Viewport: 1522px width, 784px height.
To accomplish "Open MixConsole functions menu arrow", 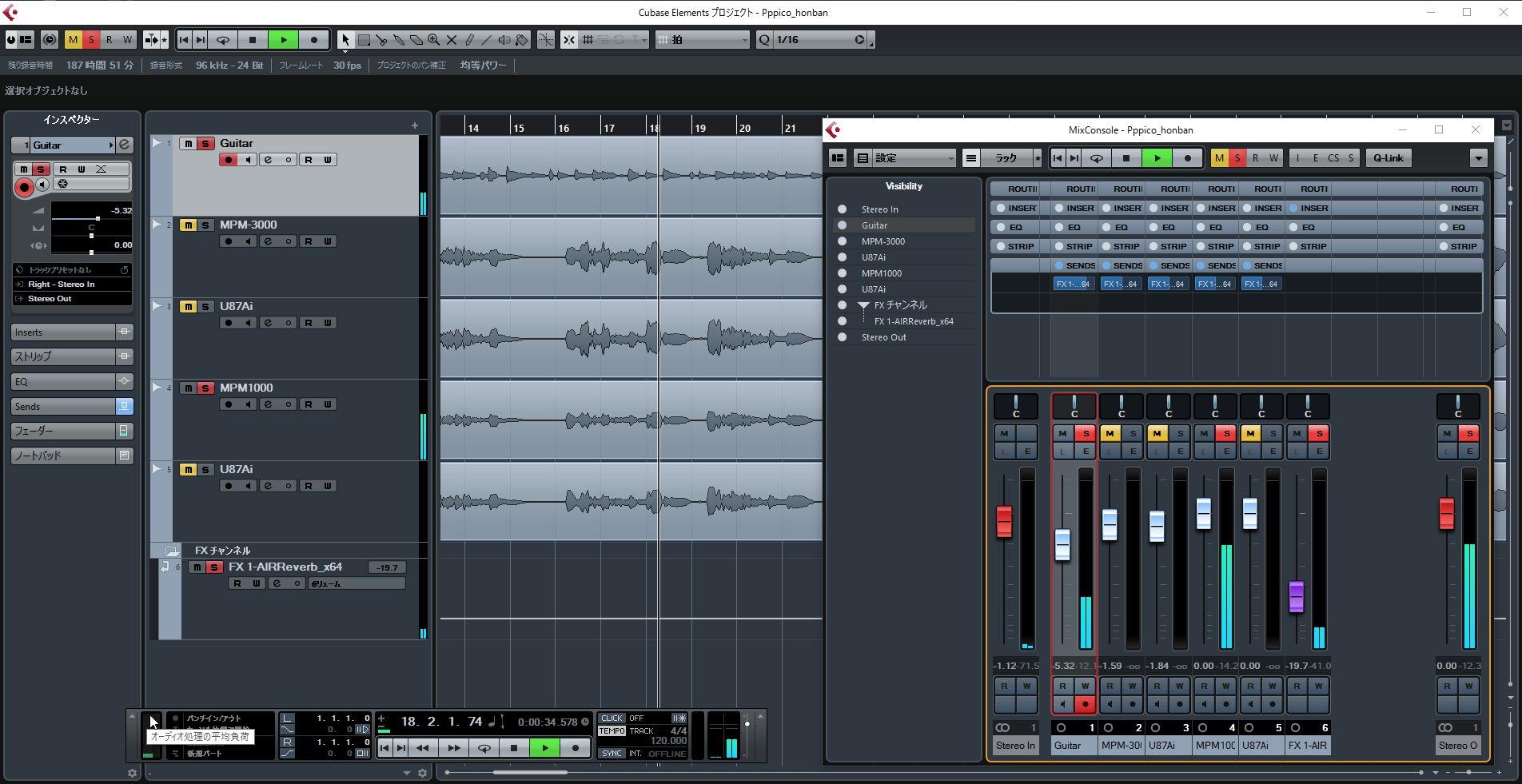I will tap(1479, 158).
